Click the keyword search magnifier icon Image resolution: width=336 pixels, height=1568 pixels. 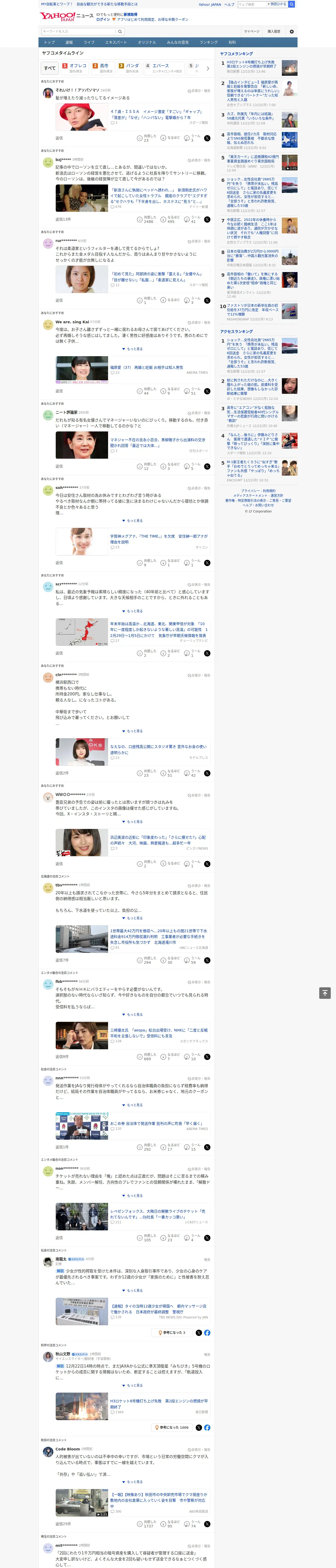pyautogui.click(x=120, y=32)
